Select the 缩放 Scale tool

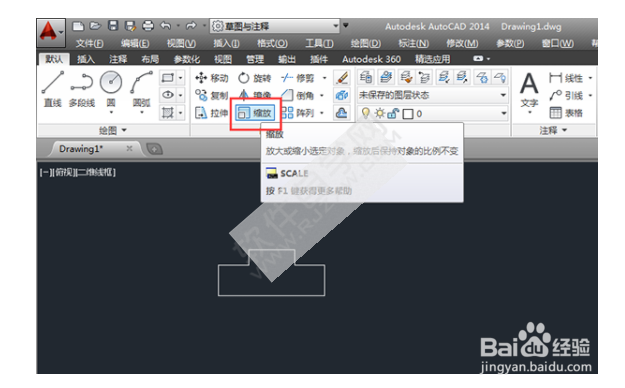(255, 113)
